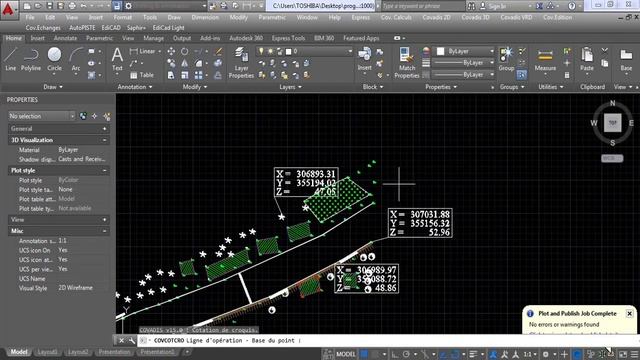The image size is (640, 360).
Task: Click the Save icon in quick access toolbar
Action: [49, 6]
